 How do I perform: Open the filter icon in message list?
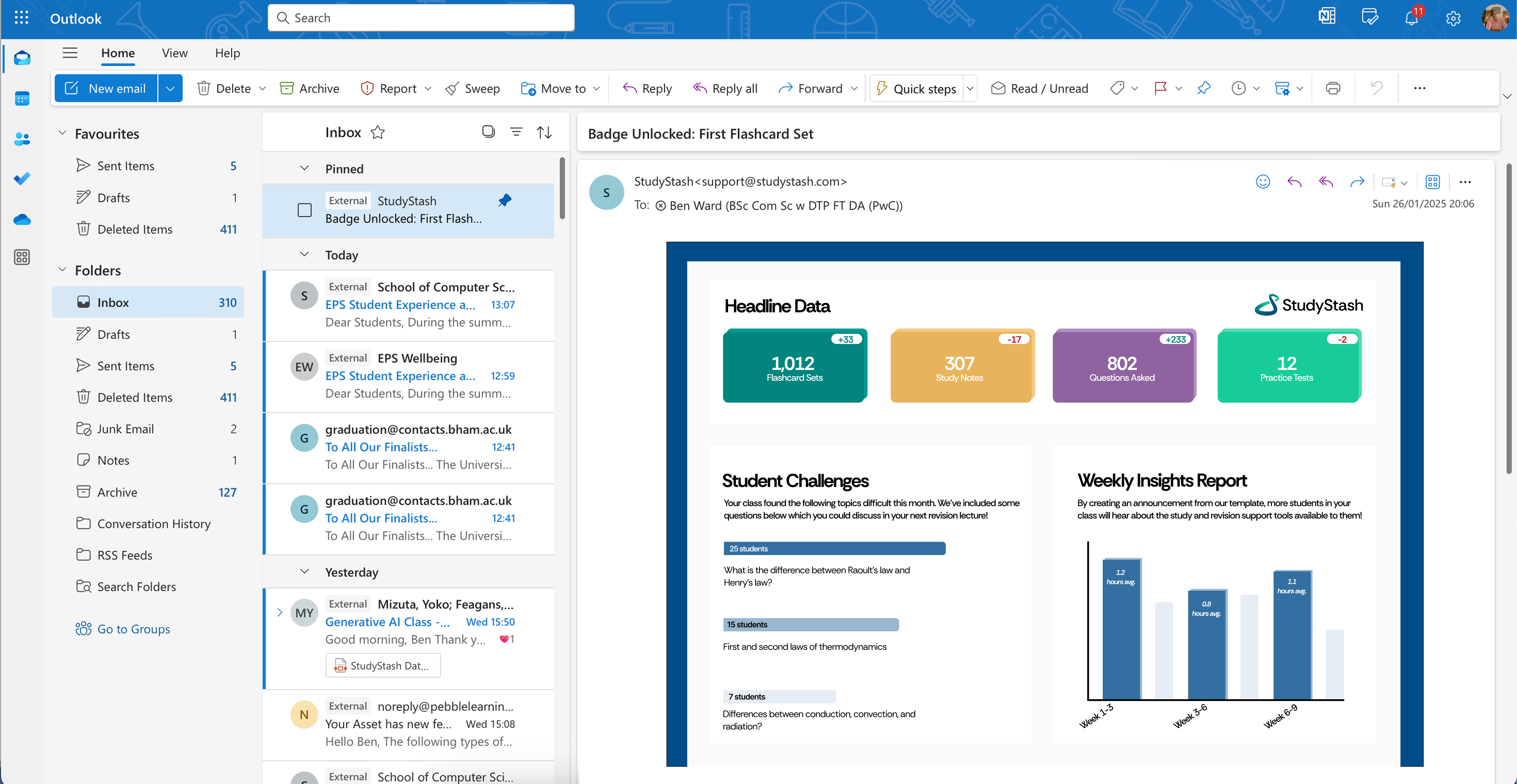[x=516, y=132]
